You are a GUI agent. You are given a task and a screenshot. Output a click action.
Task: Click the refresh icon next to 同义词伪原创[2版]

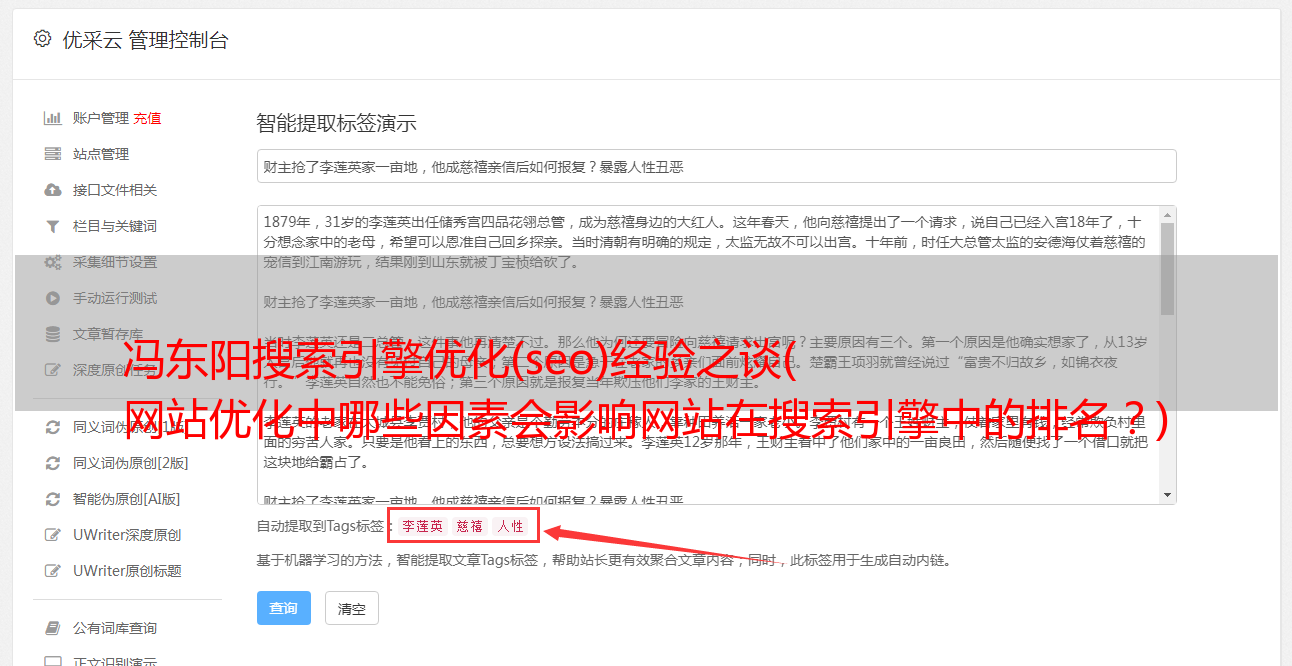click(53, 463)
